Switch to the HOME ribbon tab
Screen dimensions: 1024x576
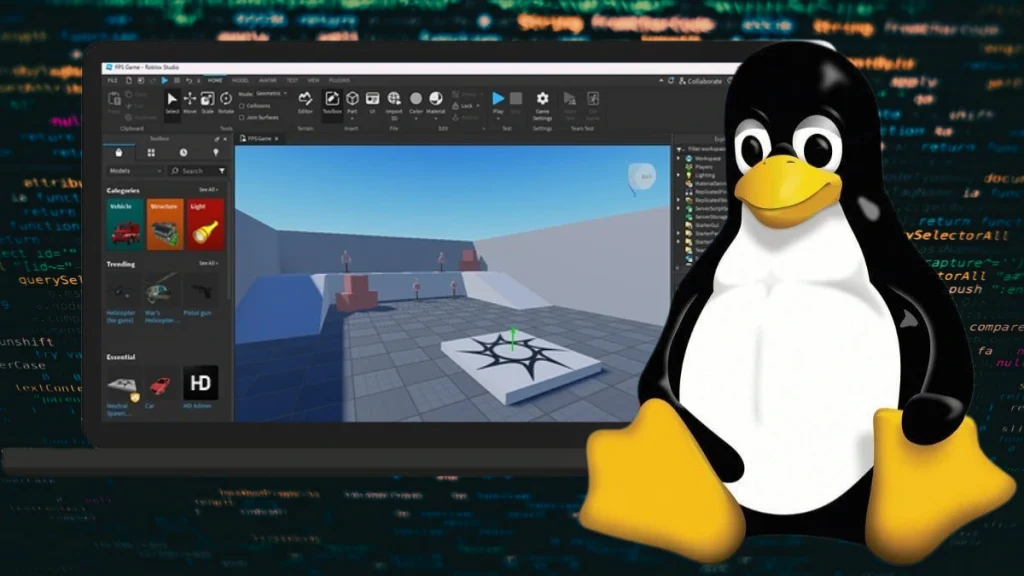[x=215, y=80]
